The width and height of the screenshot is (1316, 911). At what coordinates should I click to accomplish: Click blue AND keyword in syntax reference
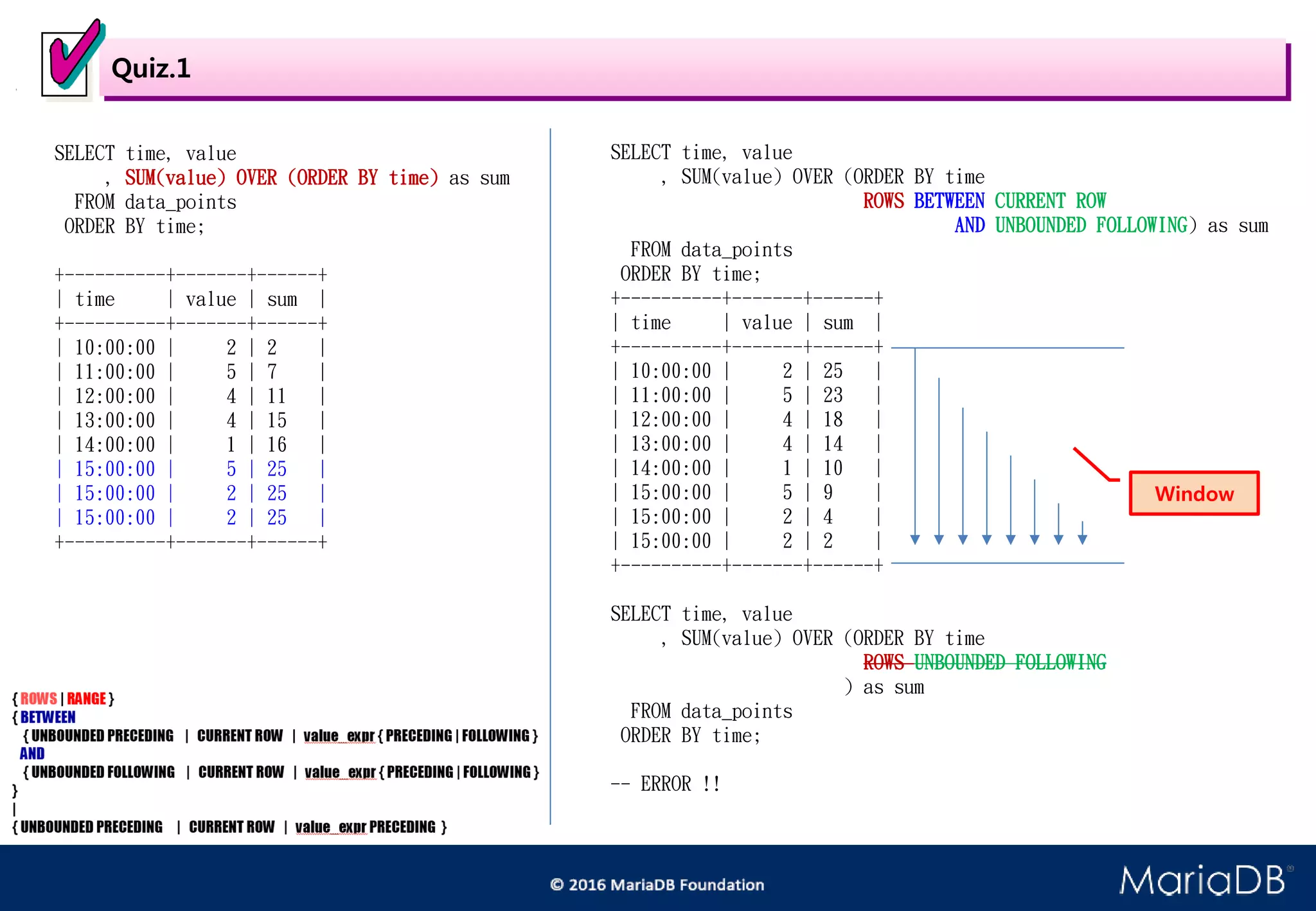click(x=32, y=753)
